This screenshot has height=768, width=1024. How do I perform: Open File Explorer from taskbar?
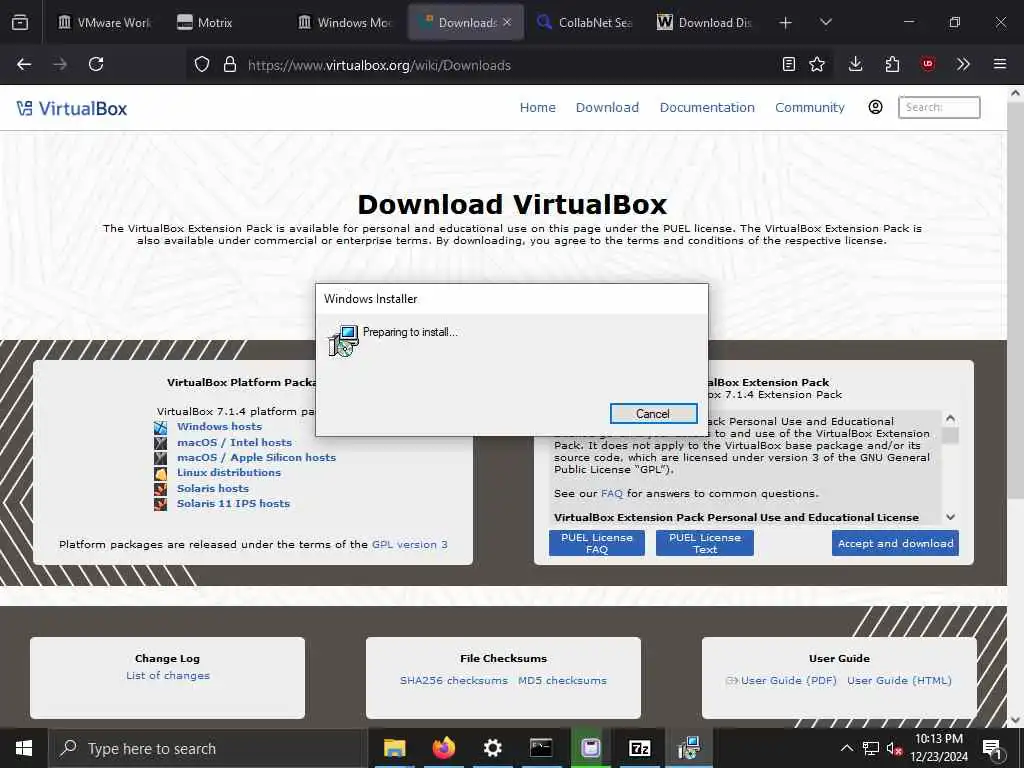[394, 748]
